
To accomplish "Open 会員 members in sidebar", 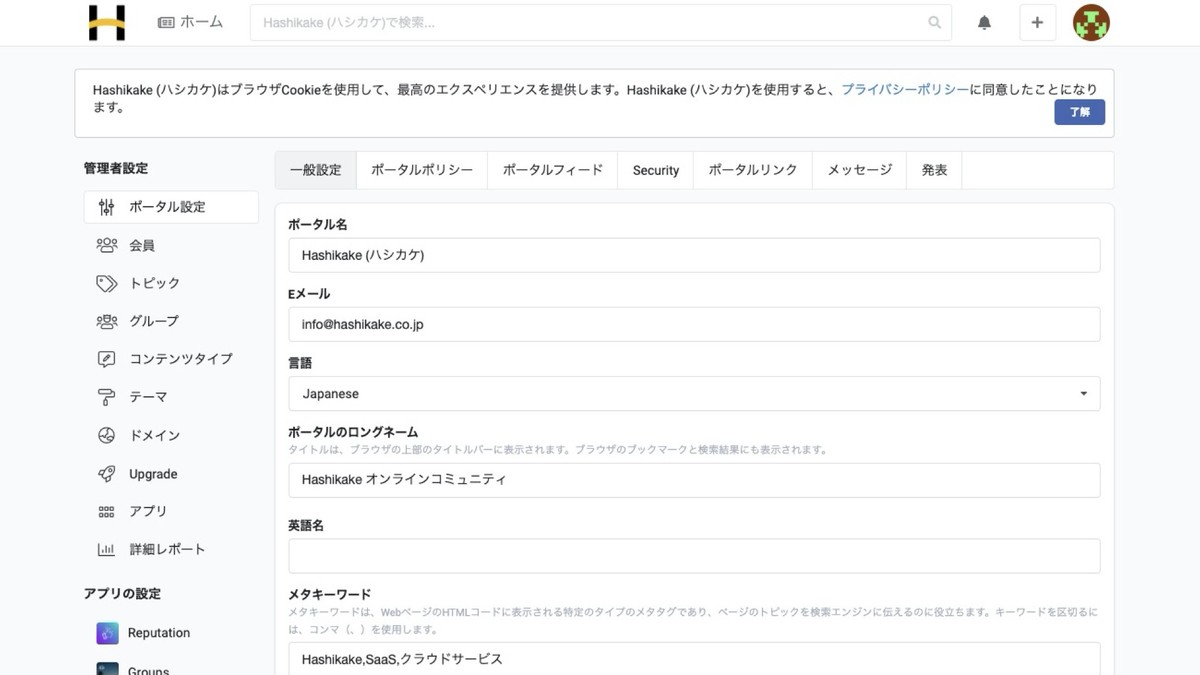I will pos(141,245).
